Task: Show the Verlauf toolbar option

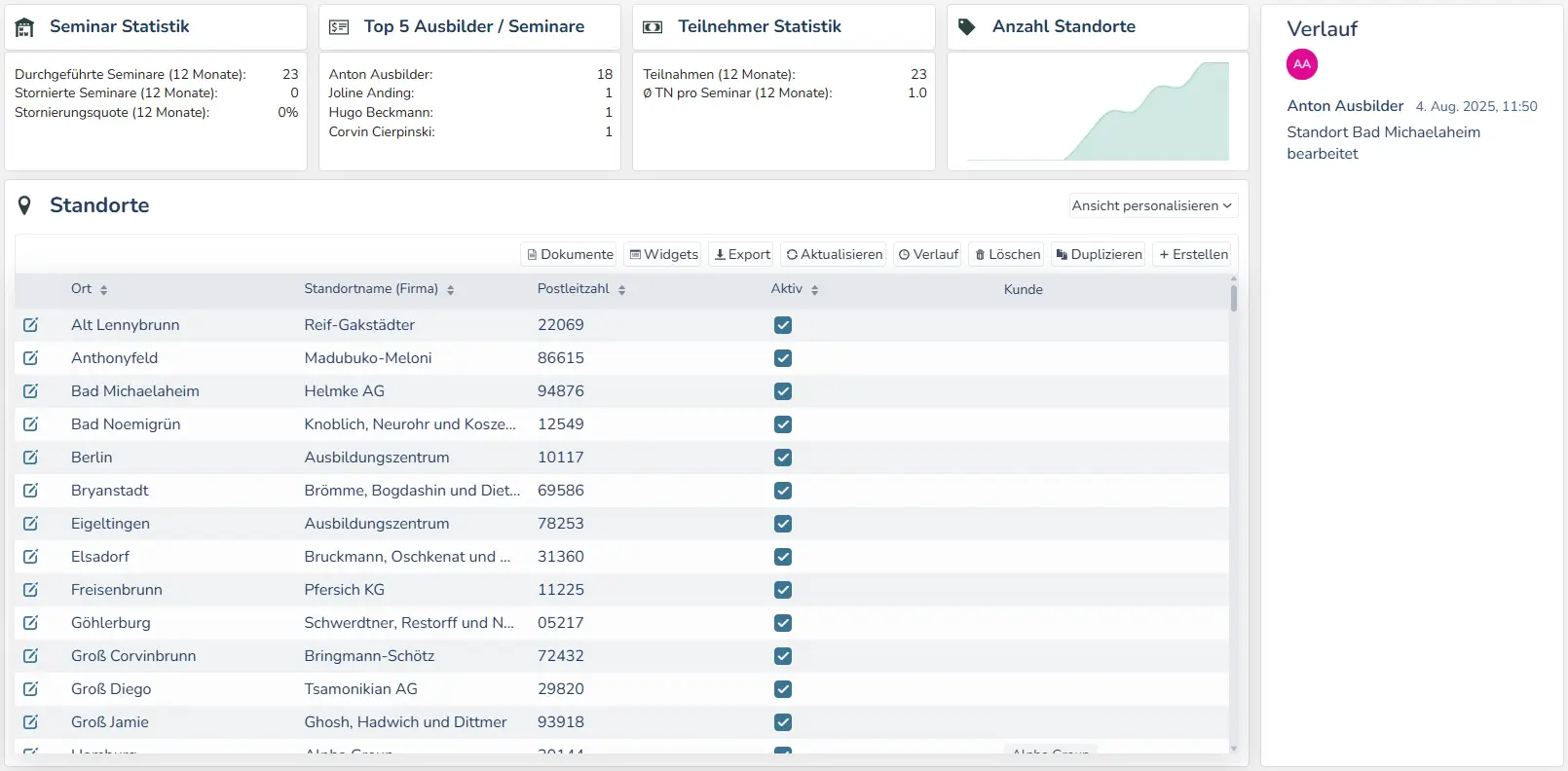Action: (x=928, y=254)
